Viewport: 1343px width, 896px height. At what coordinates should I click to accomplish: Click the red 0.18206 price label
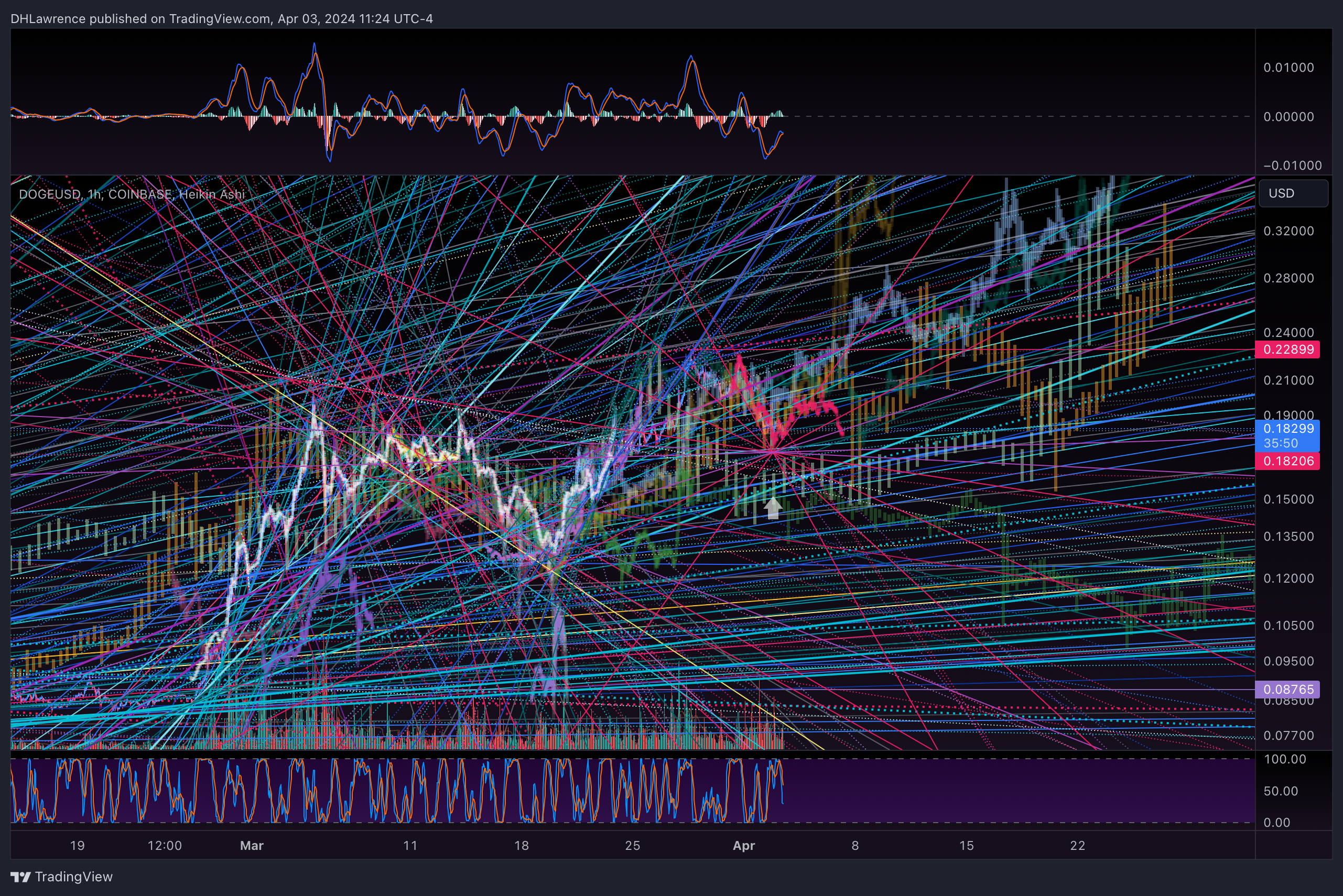coord(1287,461)
